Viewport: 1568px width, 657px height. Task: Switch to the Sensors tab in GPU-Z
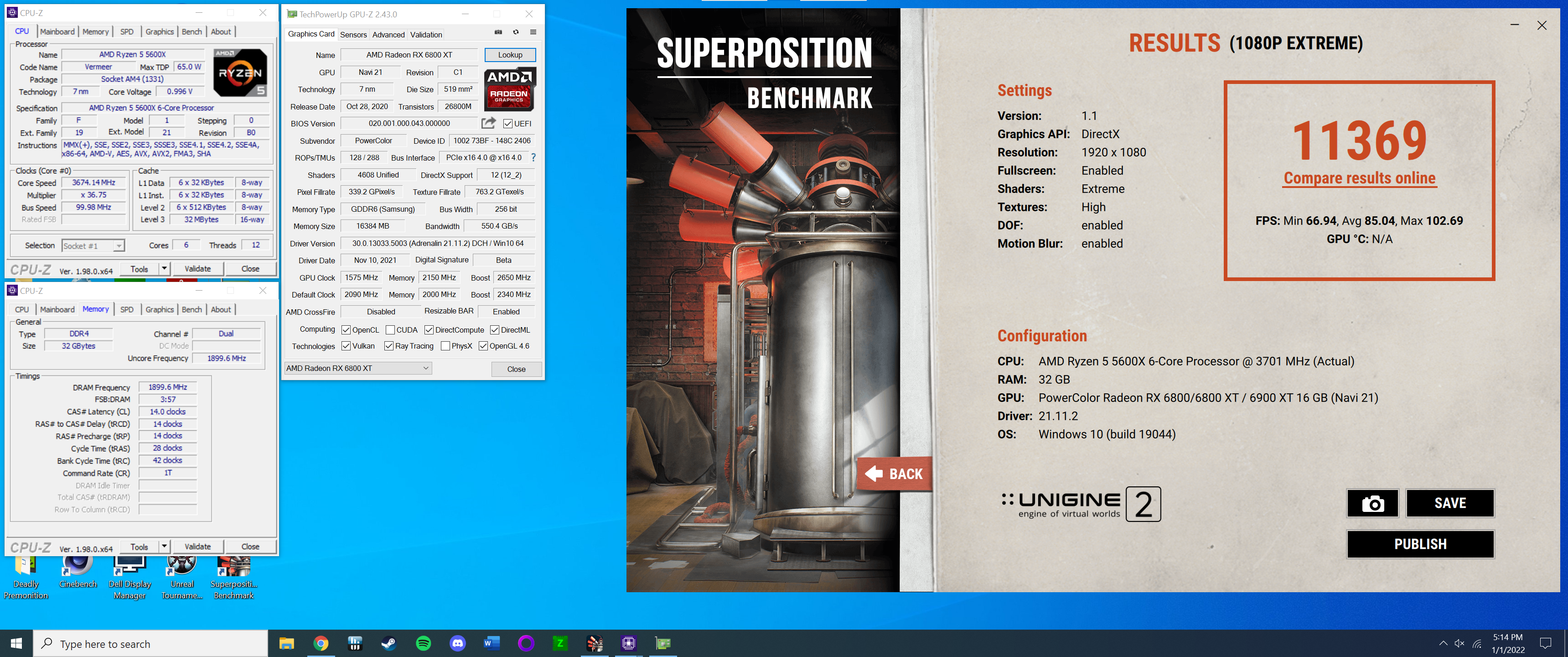point(353,35)
